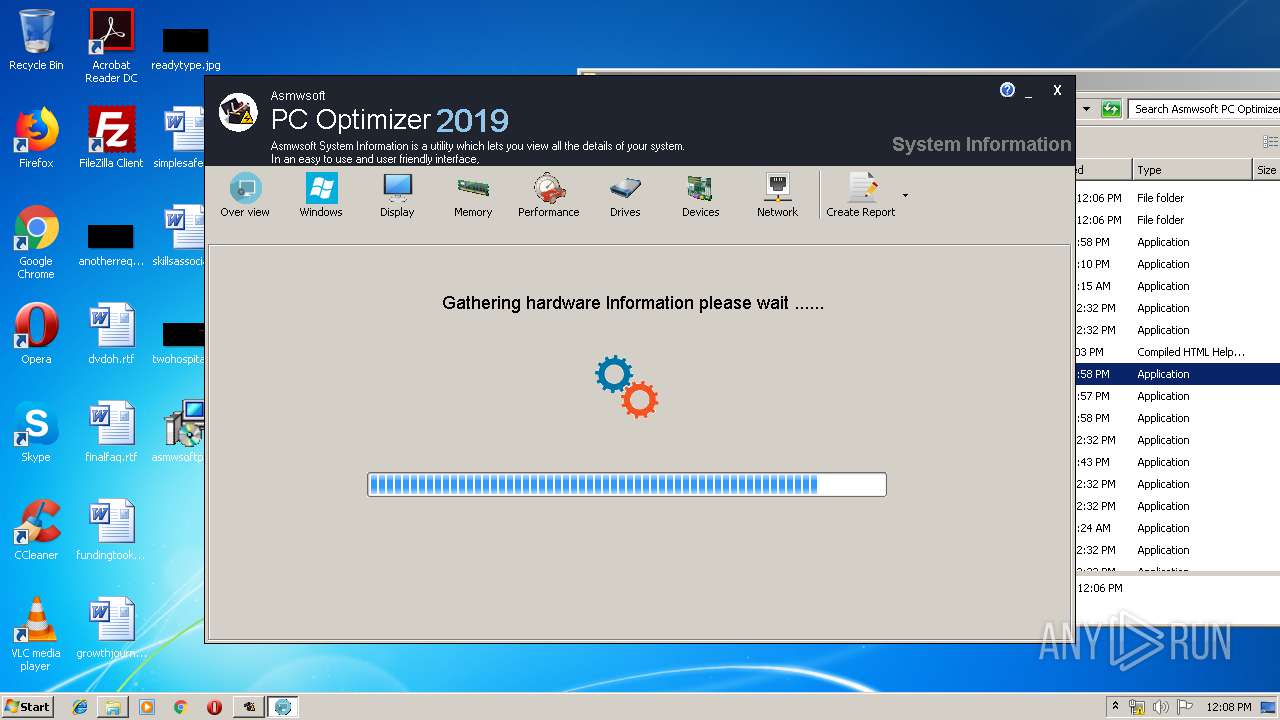Open the Explorer address bar dropdown arrow

1086,109
